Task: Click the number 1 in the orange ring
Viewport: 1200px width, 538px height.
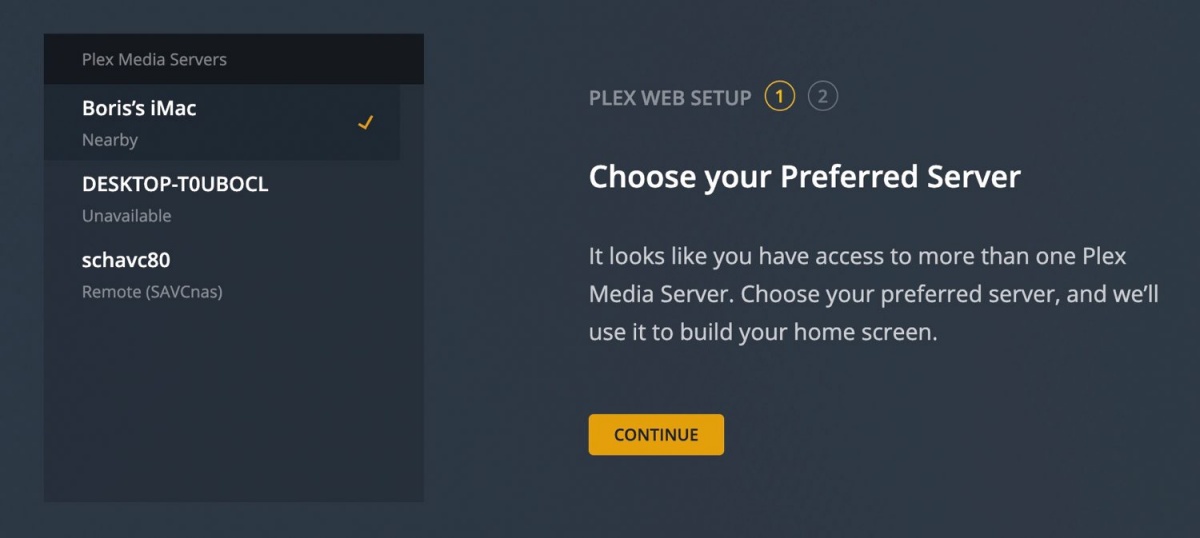Action: [x=779, y=96]
